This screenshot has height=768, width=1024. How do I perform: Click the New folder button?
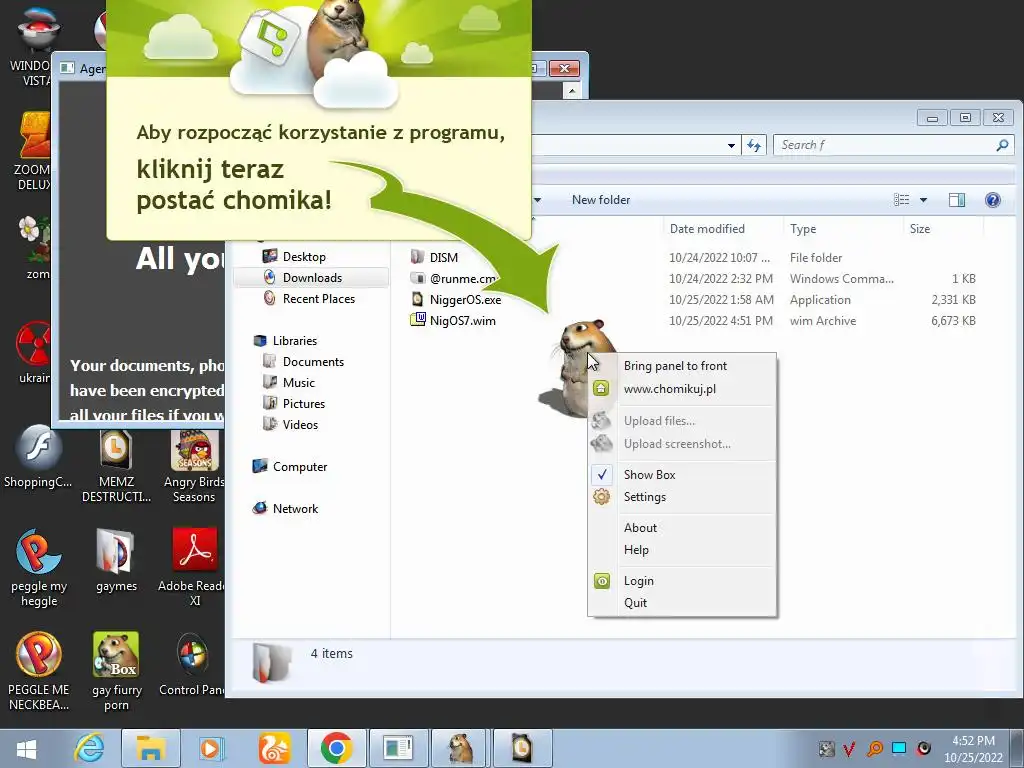click(x=601, y=200)
